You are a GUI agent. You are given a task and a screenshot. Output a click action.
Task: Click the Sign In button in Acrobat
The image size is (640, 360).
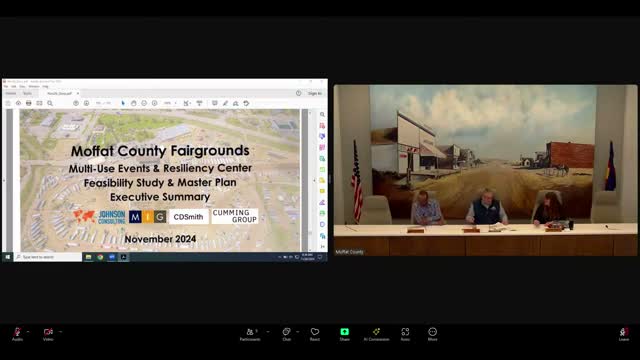coord(314,93)
